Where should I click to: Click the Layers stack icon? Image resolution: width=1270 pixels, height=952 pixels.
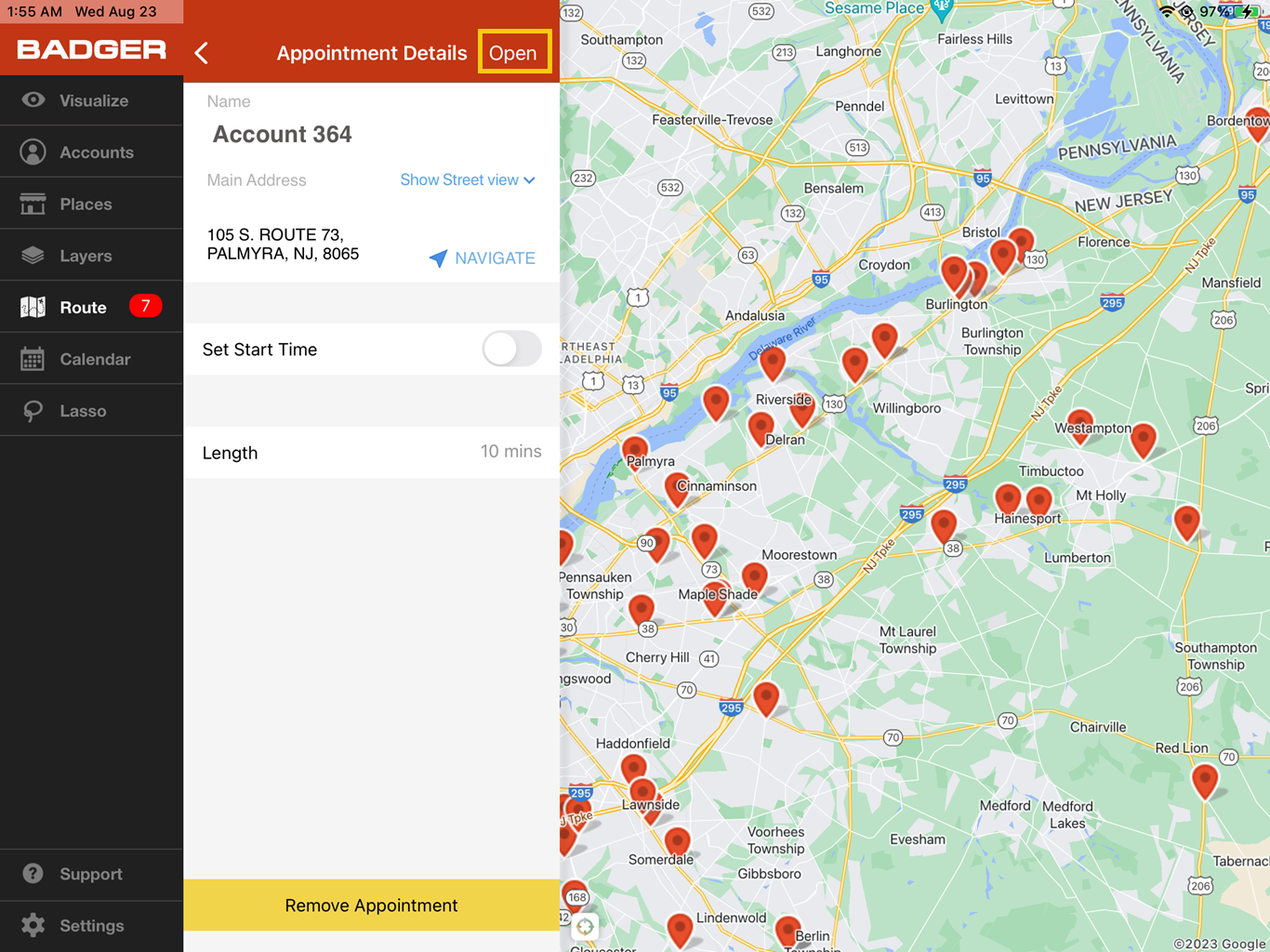pyautogui.click(x=33, y=255)
